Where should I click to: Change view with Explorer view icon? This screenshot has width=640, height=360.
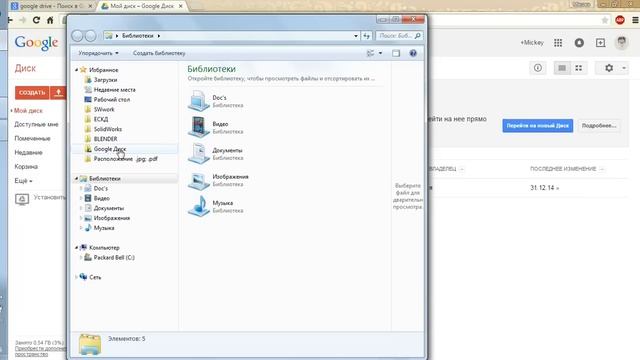pyautogui.click(x=371, y=53)
